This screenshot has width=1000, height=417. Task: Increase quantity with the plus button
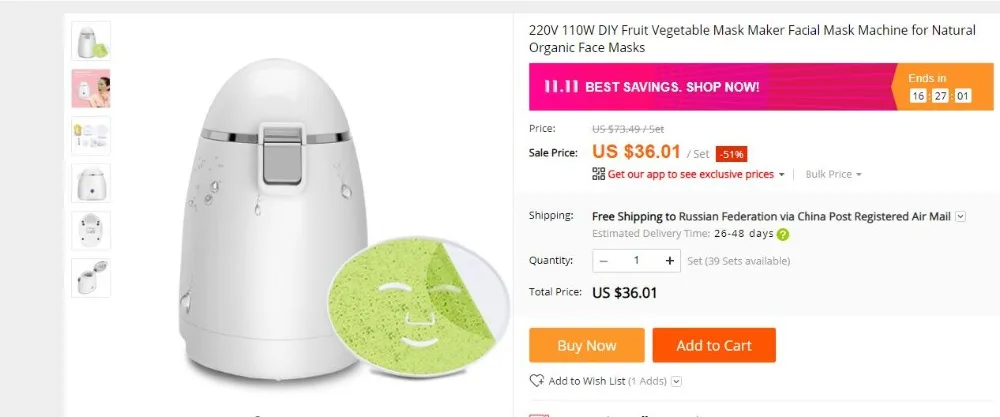(670, 260)
